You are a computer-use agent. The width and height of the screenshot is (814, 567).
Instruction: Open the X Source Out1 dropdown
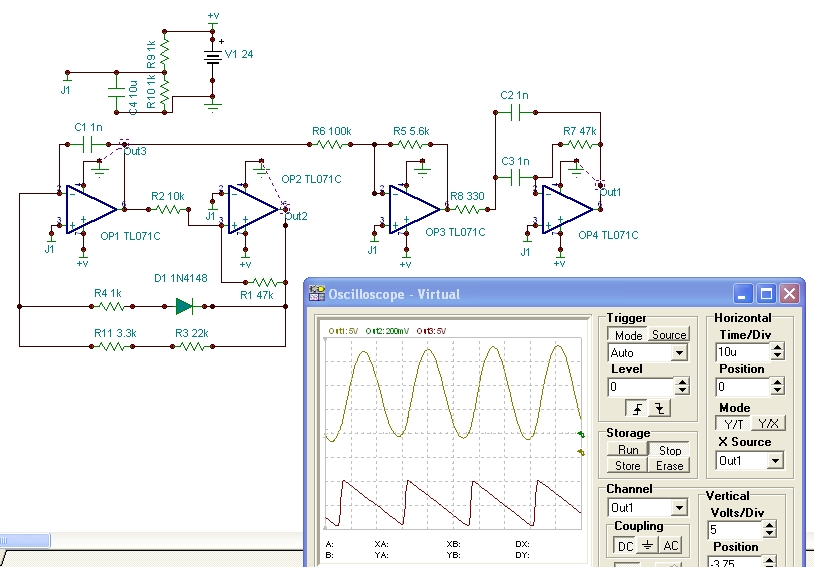click(x=775, y=461)
